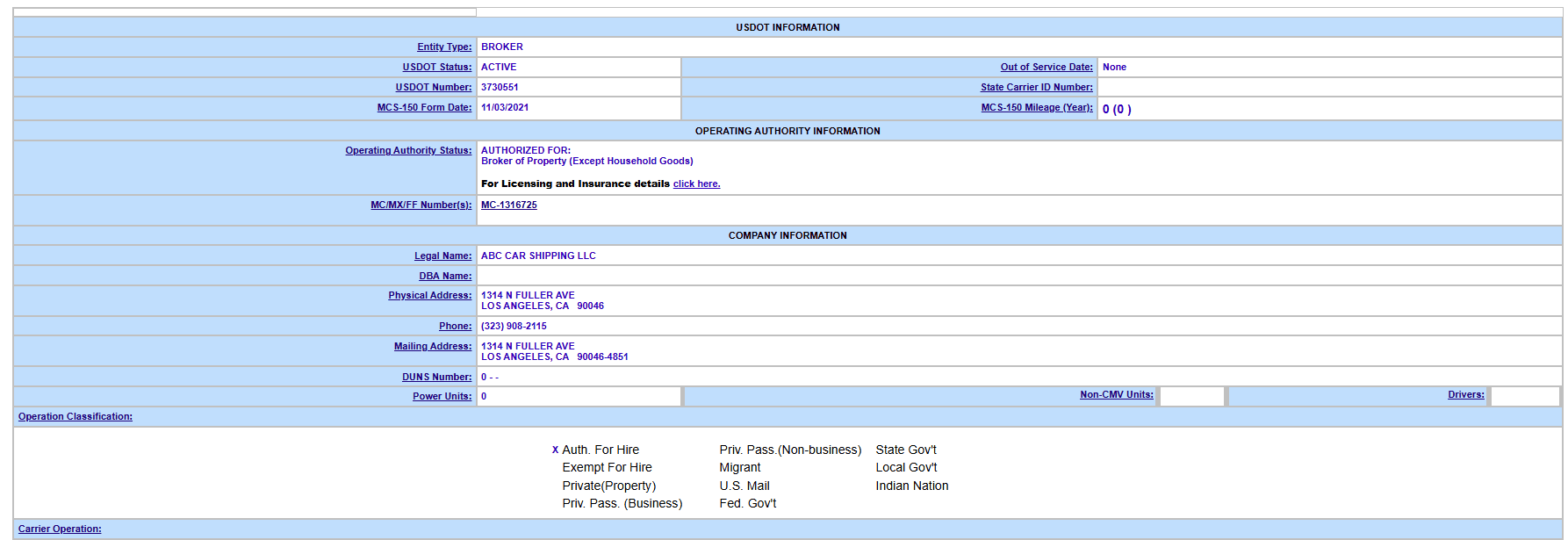
Task: Open the Non-CMV Units link
Action: (1117, 395)
